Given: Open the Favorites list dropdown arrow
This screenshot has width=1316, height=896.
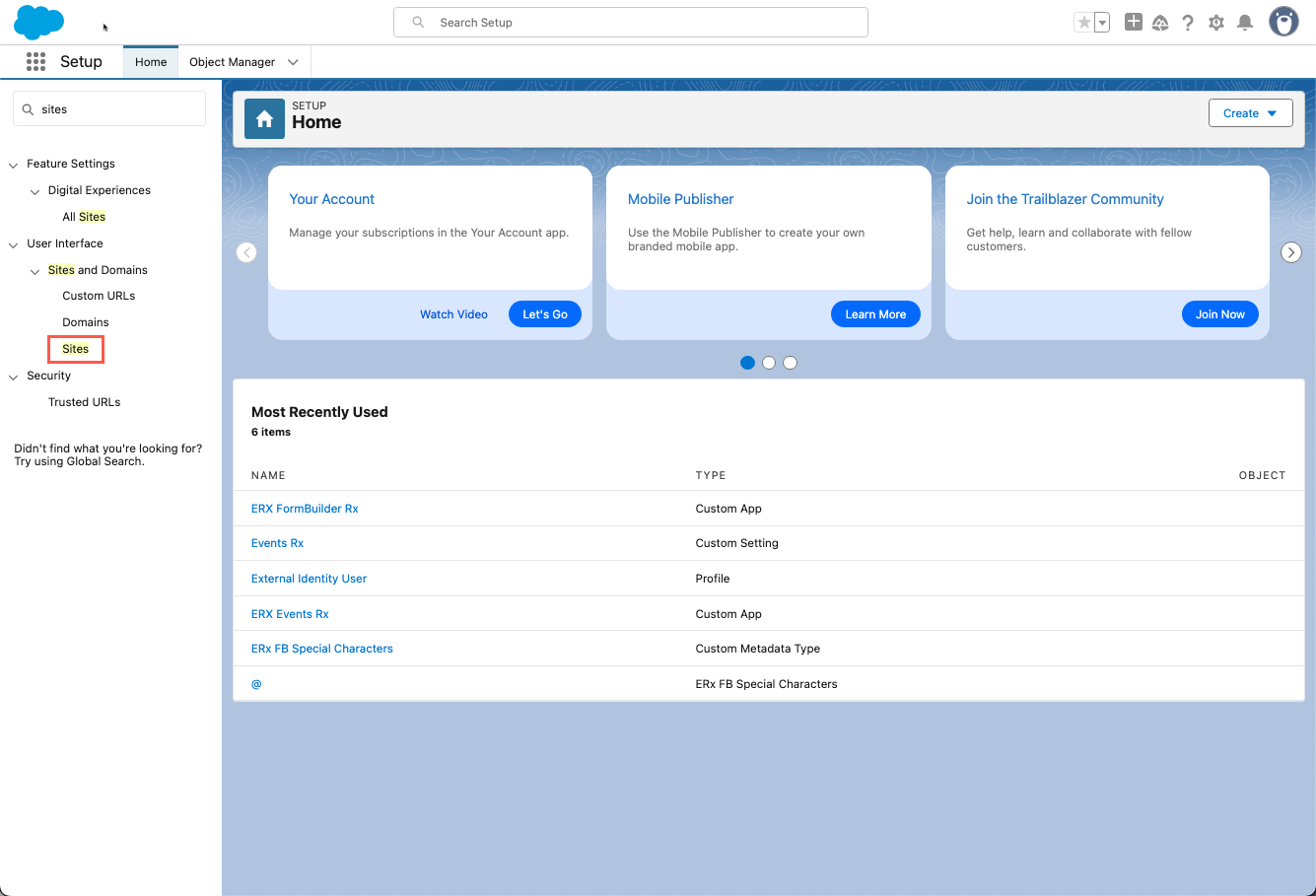Looking at the screenshot, I should [1102, 23].
